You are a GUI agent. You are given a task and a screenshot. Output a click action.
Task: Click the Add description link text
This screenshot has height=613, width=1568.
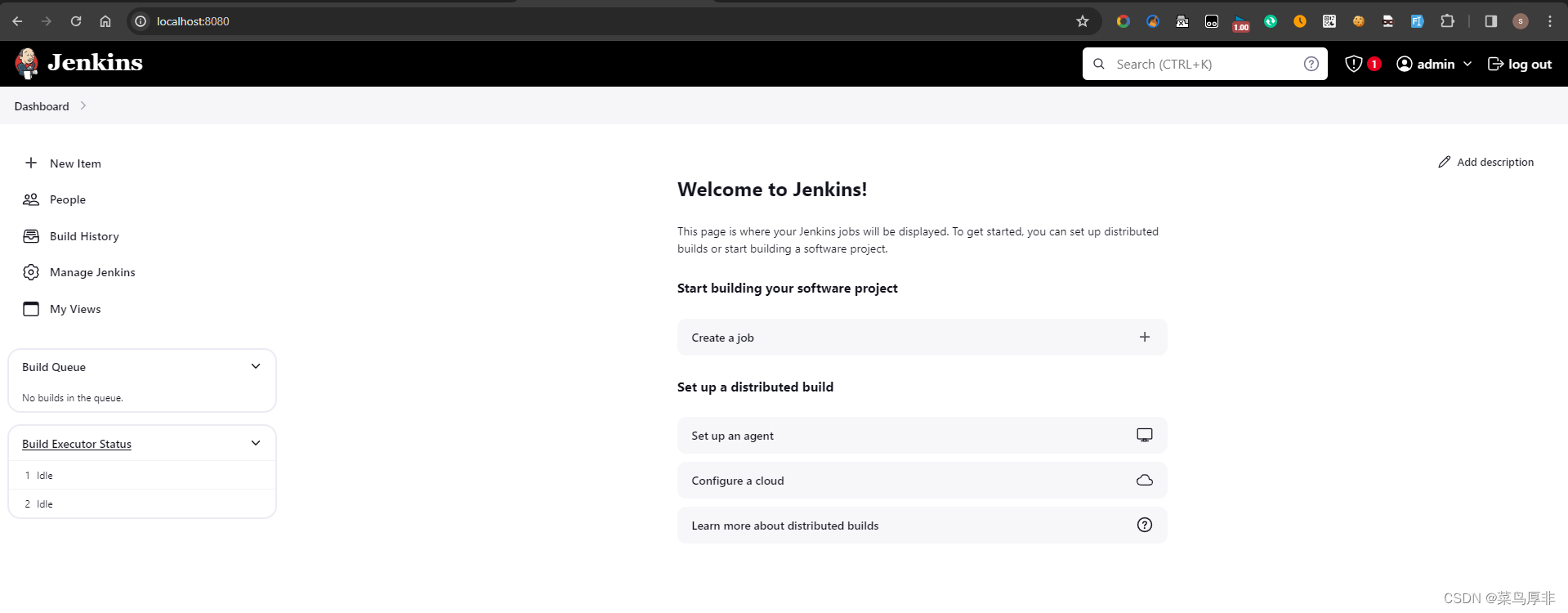point(1495,162)
